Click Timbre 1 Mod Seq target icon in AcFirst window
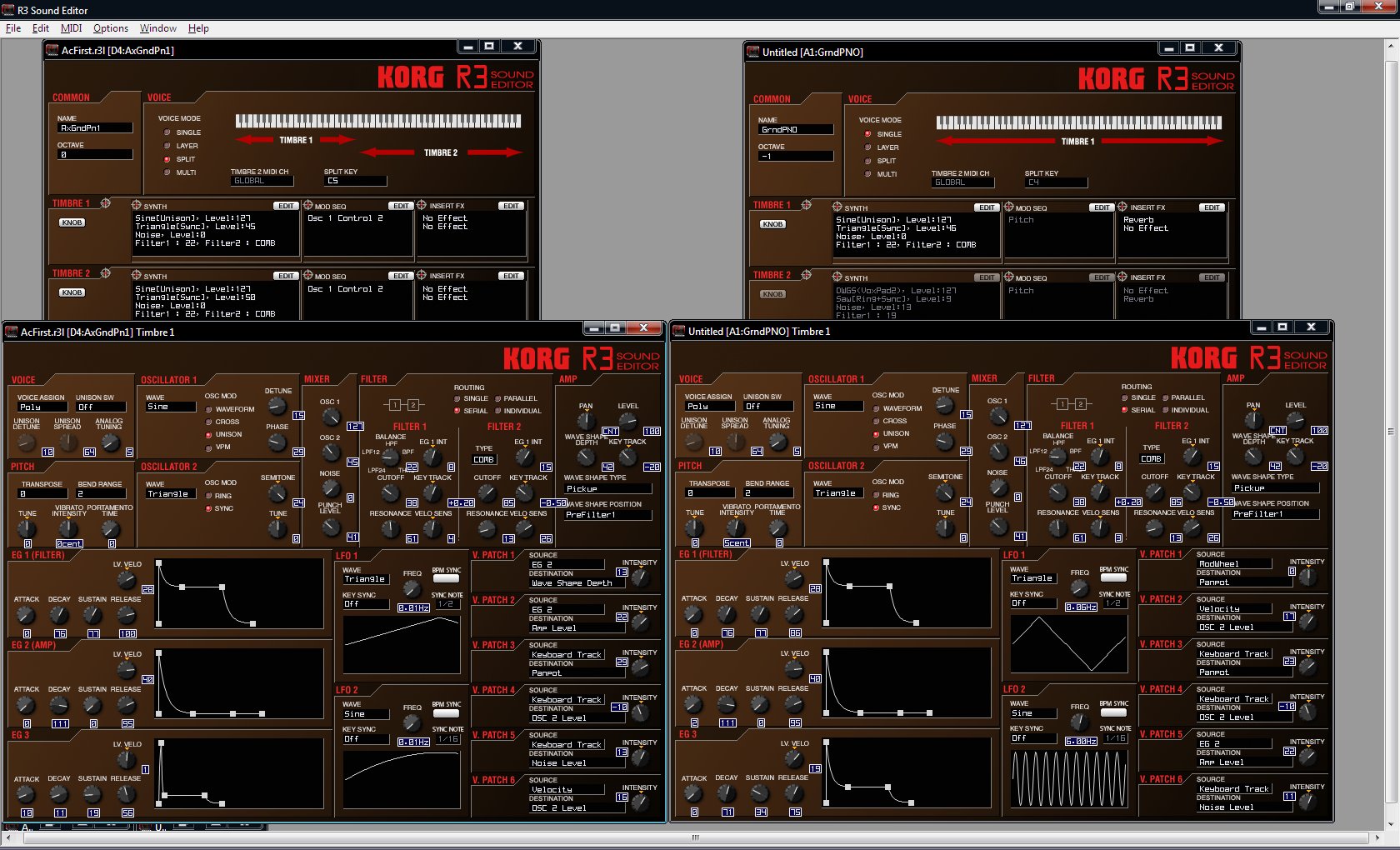 (x=307, y=205)
